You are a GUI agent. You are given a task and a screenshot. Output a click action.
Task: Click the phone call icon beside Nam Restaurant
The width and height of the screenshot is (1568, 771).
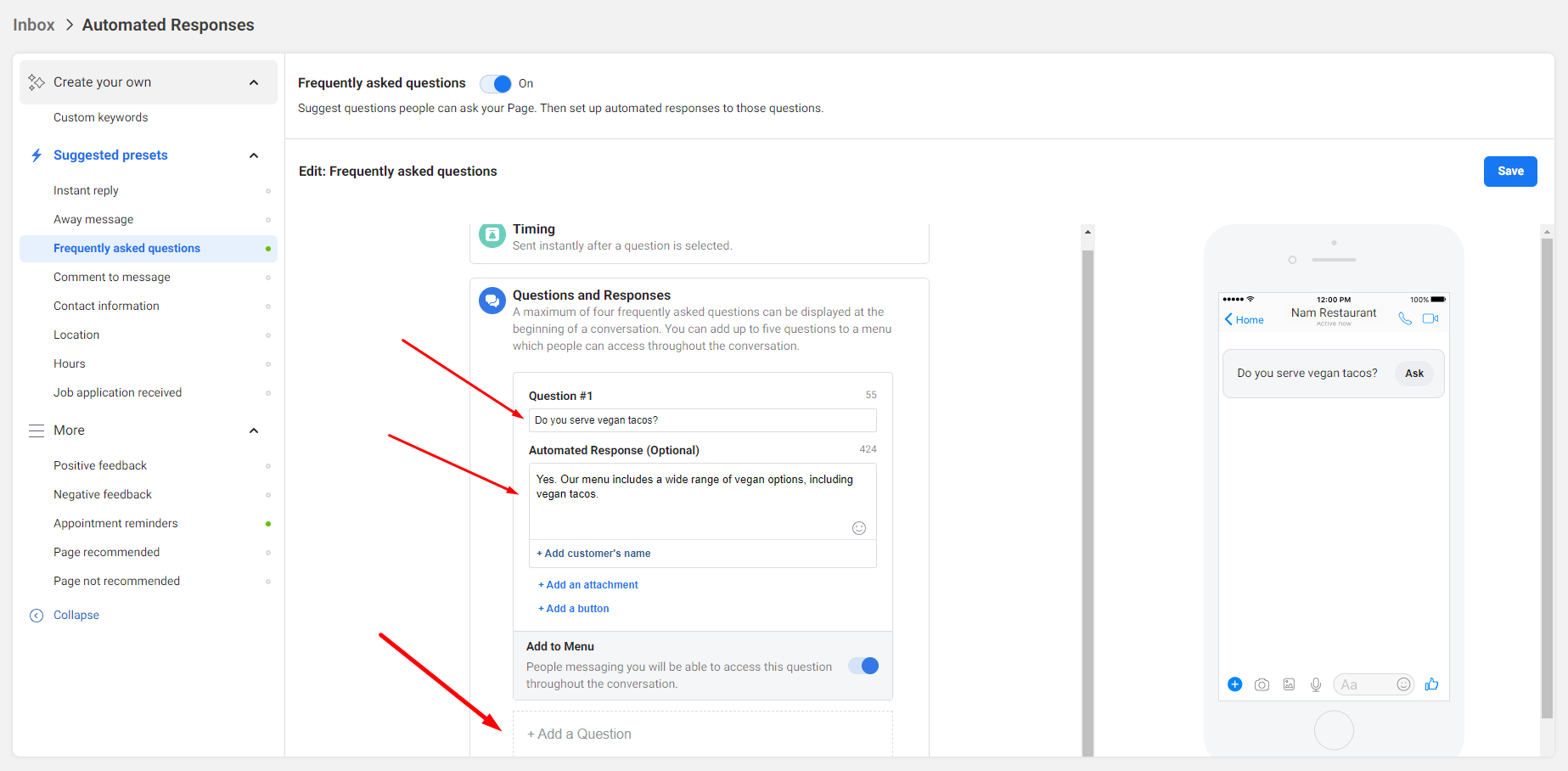coord(1406,318)
